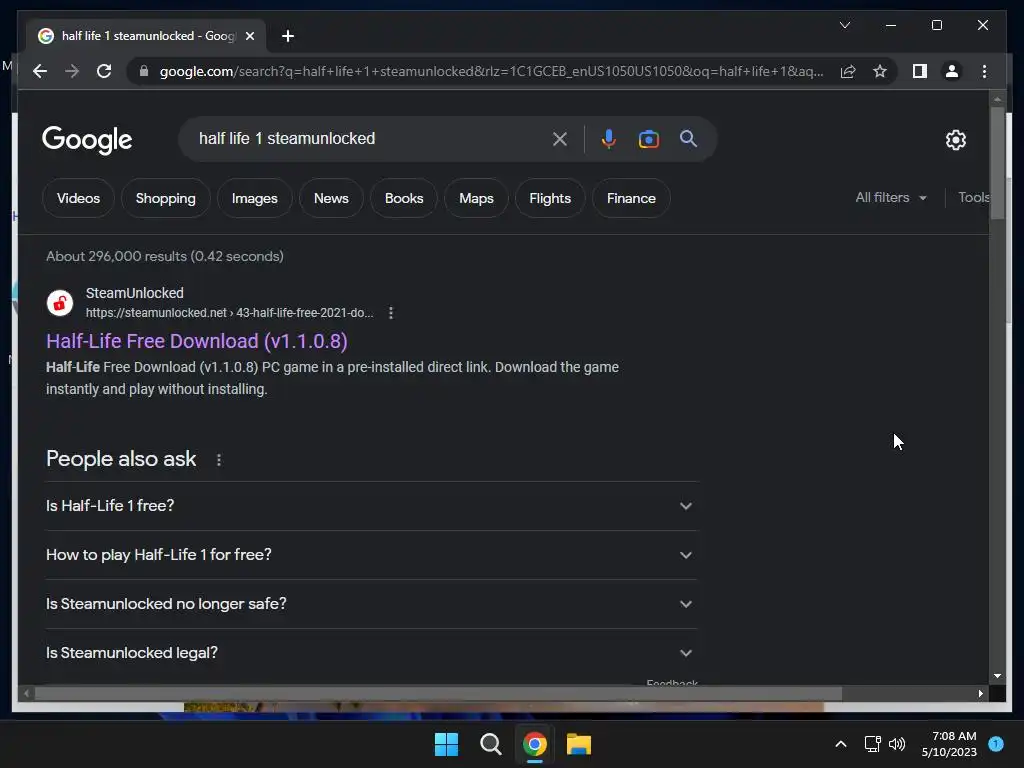Click the SteamUnlocked site name text
Image resolution: width=1024 pixels, height=768 pixels.
pos(135,293)
